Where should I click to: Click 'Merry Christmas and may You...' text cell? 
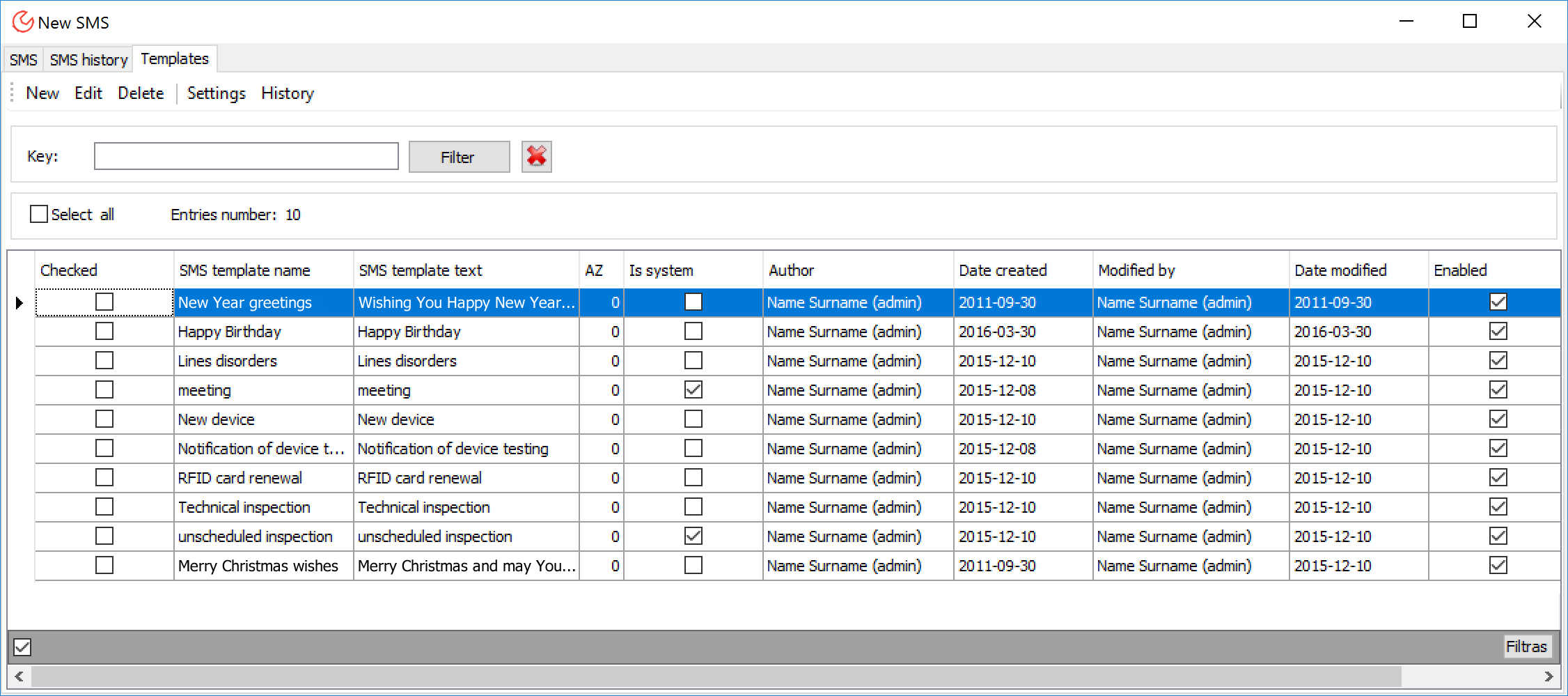coord(467,566)
